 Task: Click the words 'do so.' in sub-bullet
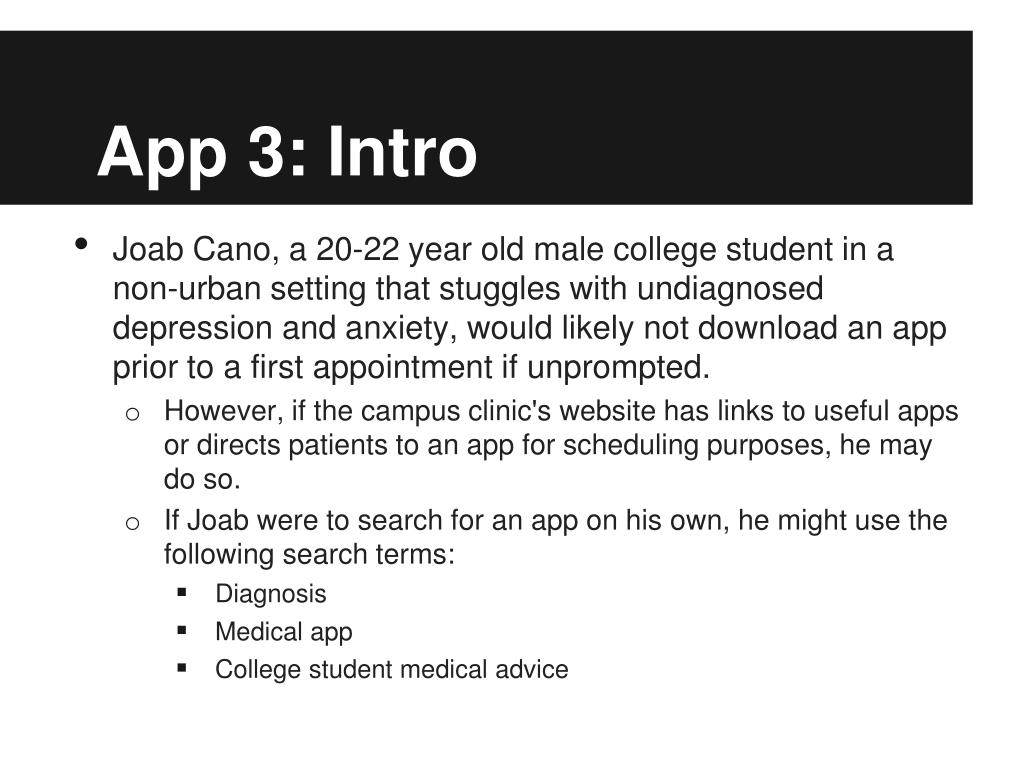pos(202,479)
